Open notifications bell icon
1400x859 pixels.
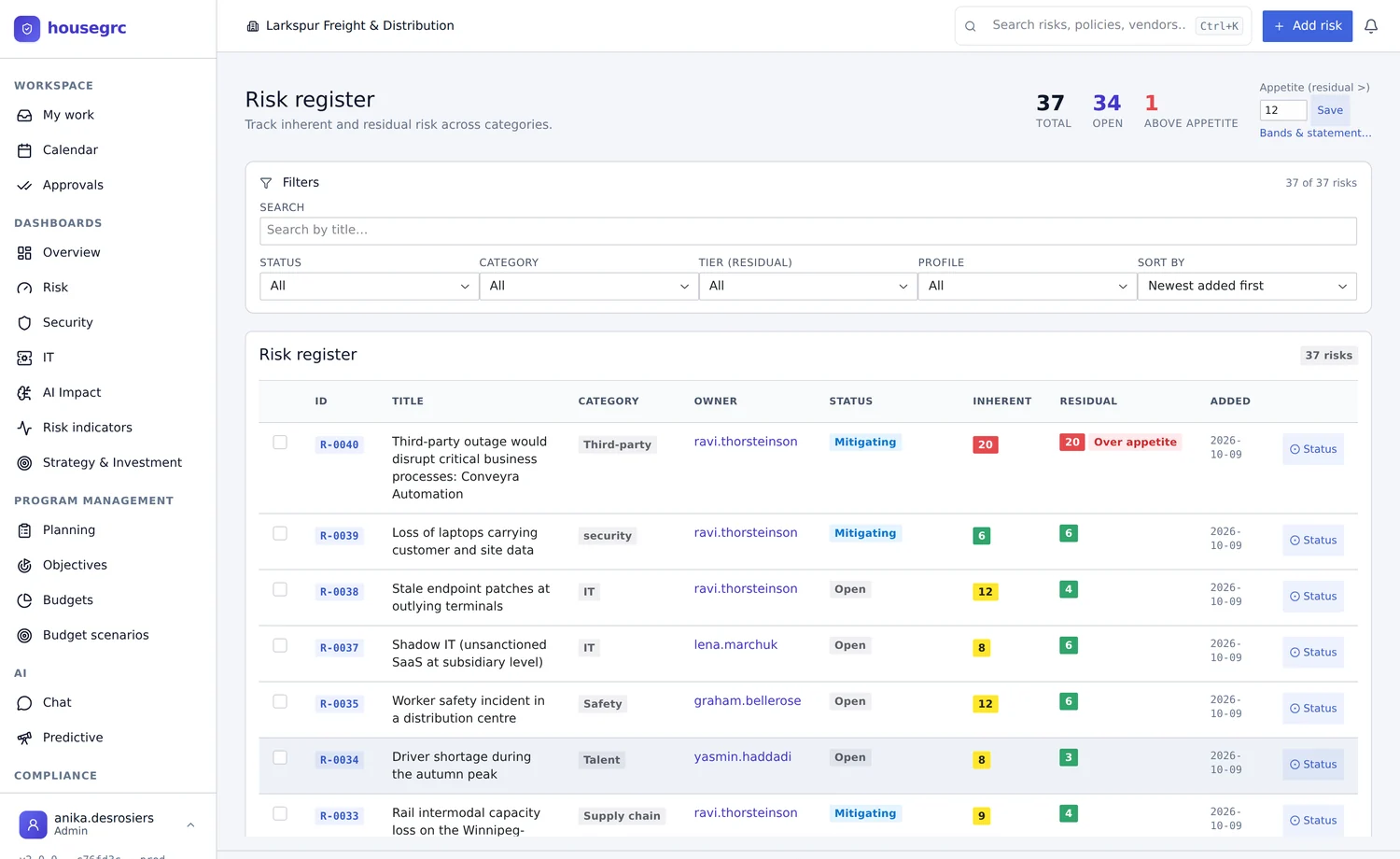1371,26
